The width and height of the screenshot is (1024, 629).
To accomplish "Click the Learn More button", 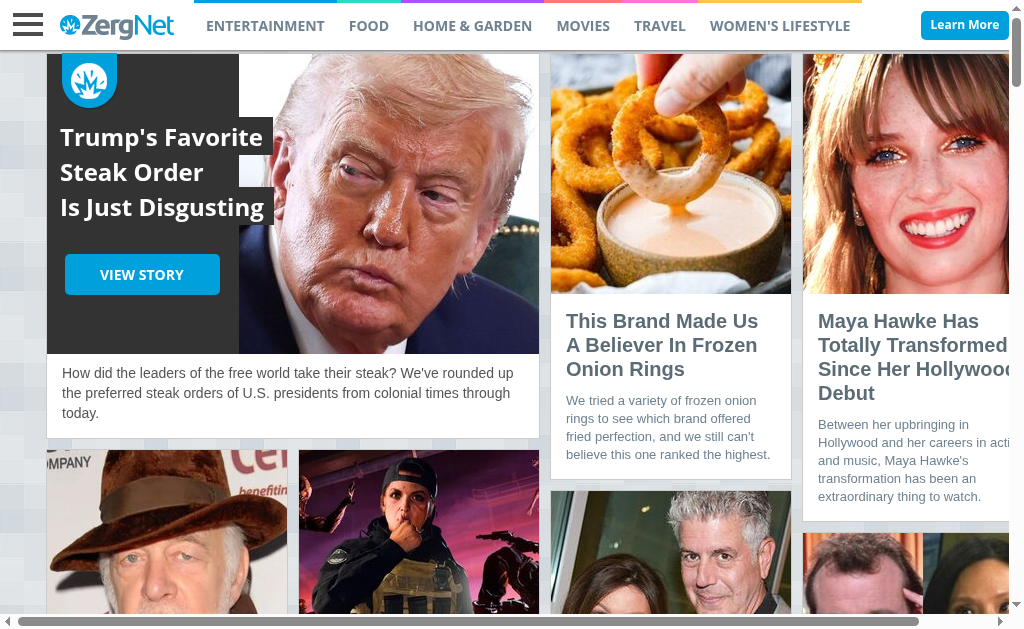I will click(965, 25).
